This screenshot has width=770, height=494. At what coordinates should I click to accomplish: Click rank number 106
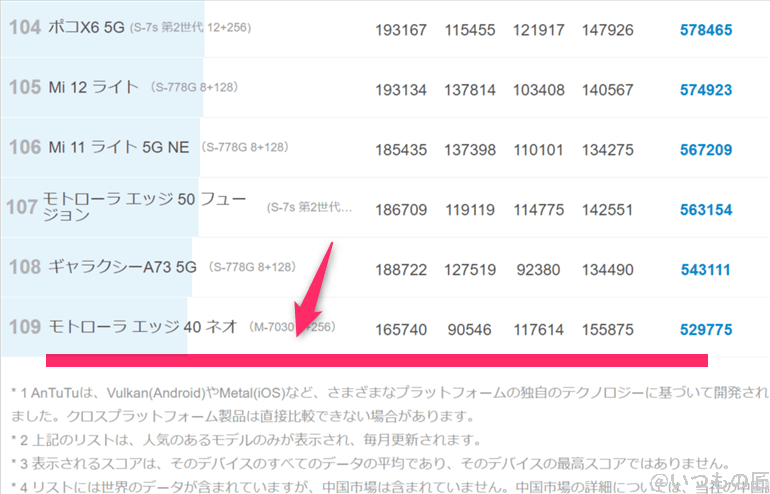[x=25, y=147]
